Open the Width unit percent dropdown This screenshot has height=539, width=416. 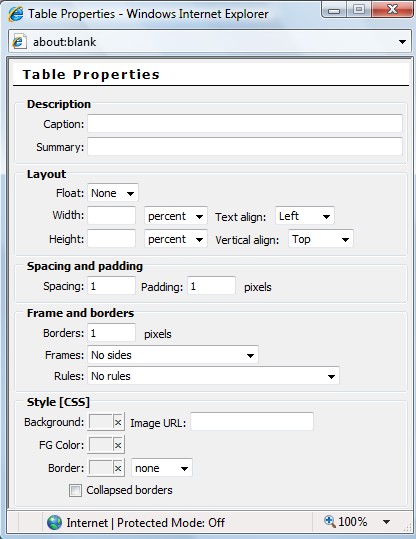pos(176,216)
